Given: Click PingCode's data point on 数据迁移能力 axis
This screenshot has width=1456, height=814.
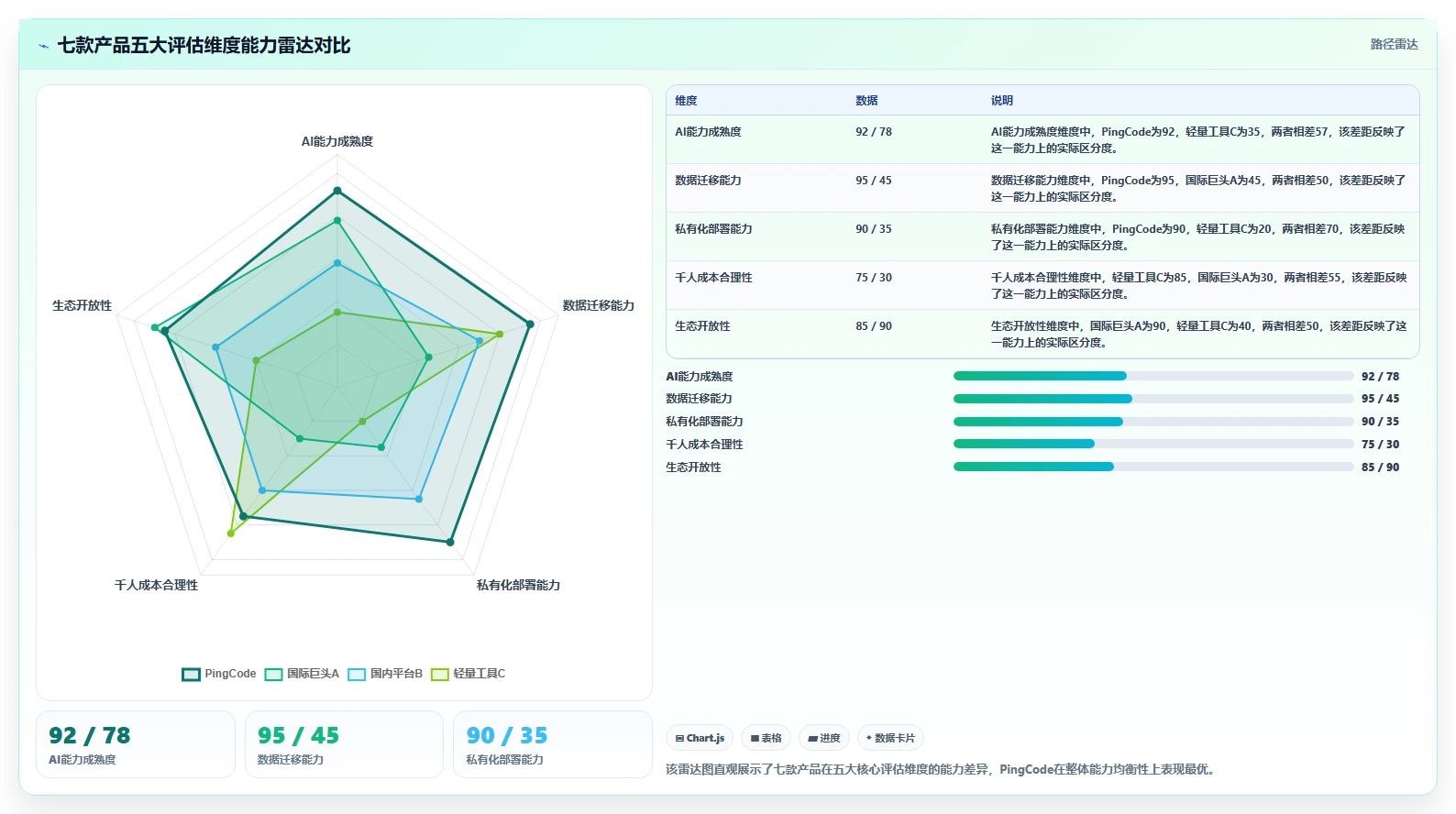Looking at the screenshot, I should pyautogui.click(x=530, y=324).
